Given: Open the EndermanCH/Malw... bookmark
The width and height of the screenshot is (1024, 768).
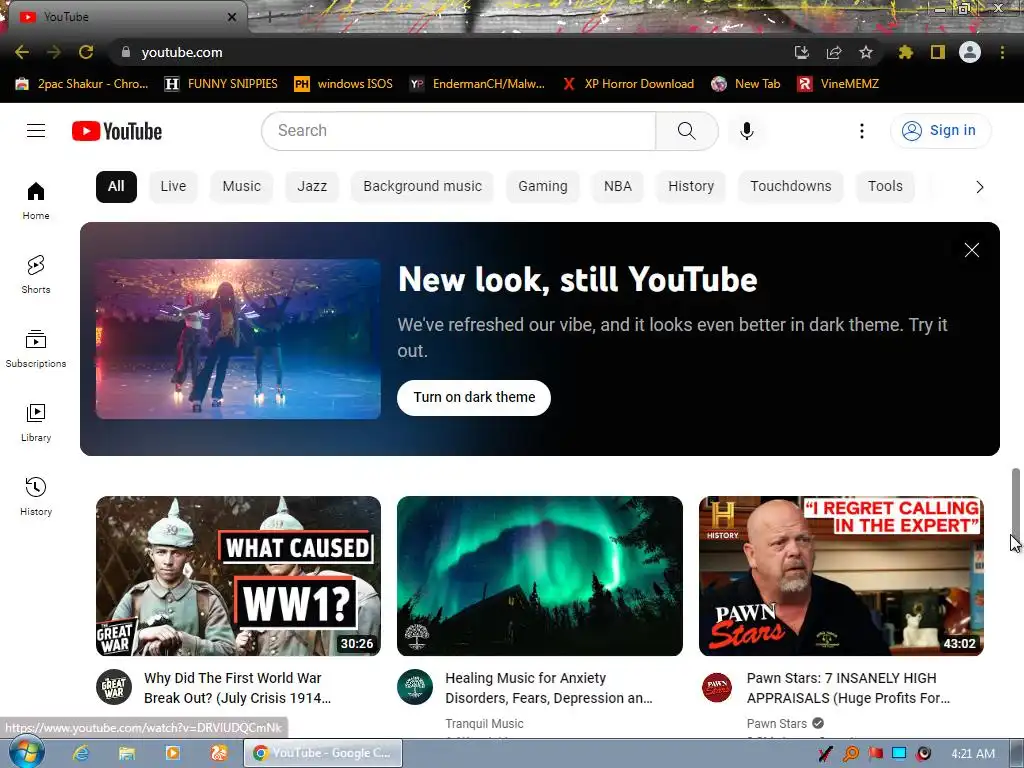Looking at the screenshot, I should point(477,84).
